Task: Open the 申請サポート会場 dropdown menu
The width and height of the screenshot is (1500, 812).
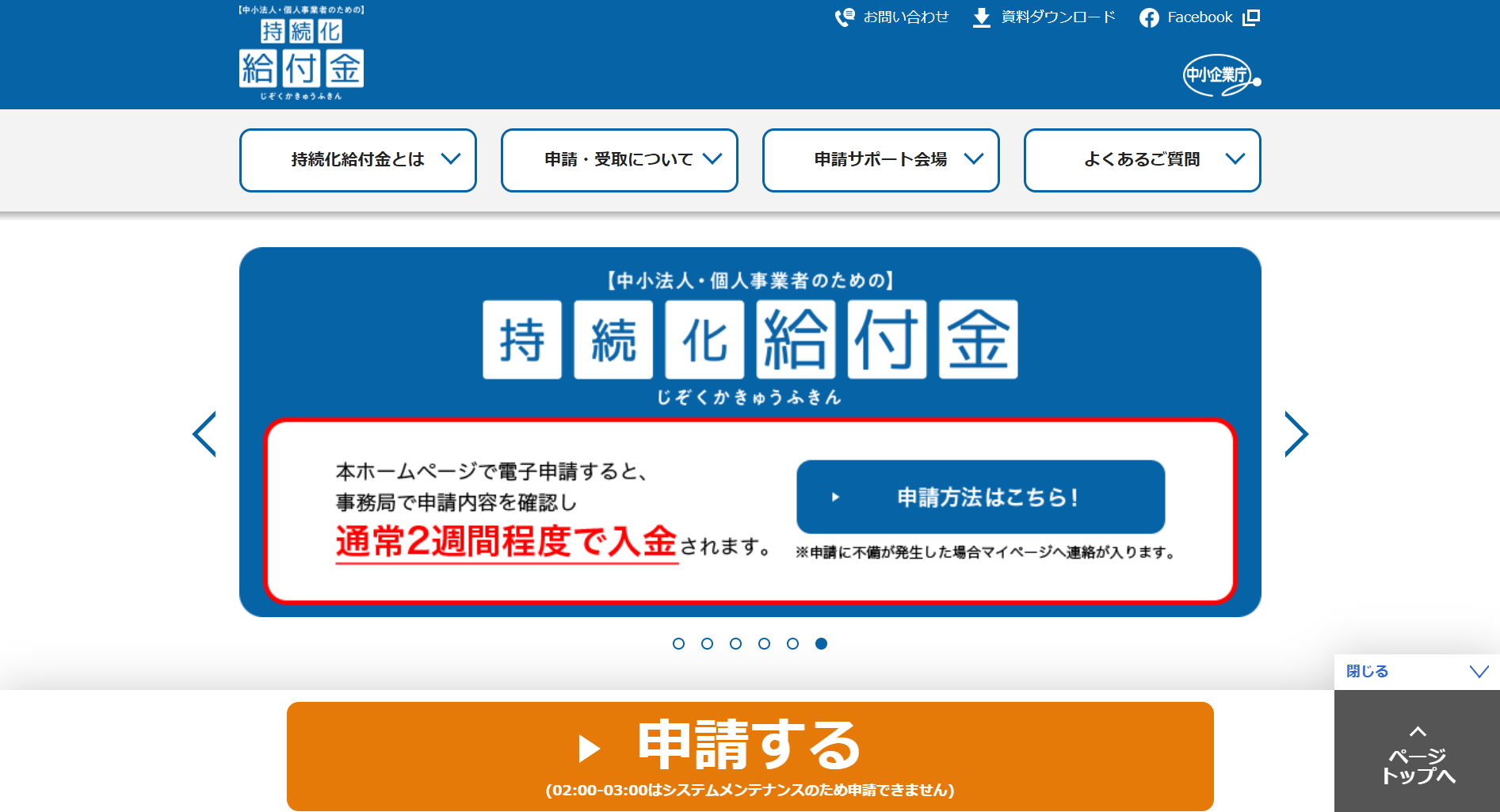Action: (881, 160)
